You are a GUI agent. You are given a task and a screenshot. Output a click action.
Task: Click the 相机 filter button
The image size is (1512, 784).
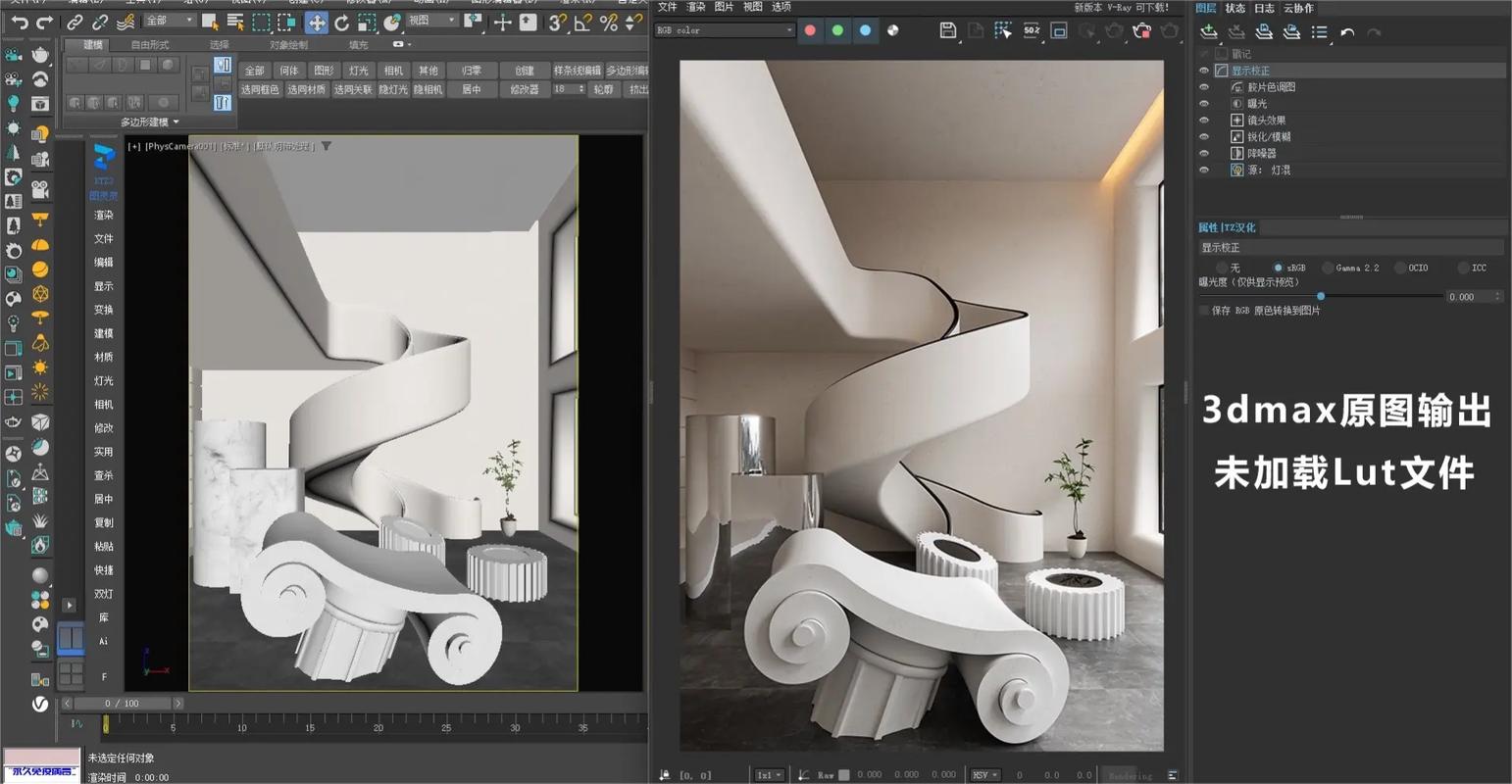click(x=393, y=71)
